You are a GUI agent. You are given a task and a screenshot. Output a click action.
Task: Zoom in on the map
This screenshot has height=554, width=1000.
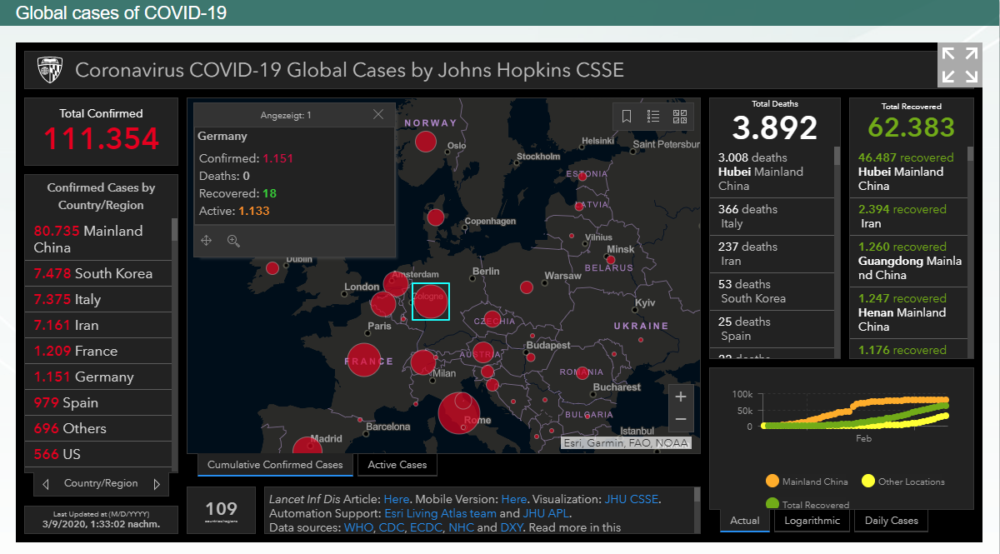coord(680,397)
